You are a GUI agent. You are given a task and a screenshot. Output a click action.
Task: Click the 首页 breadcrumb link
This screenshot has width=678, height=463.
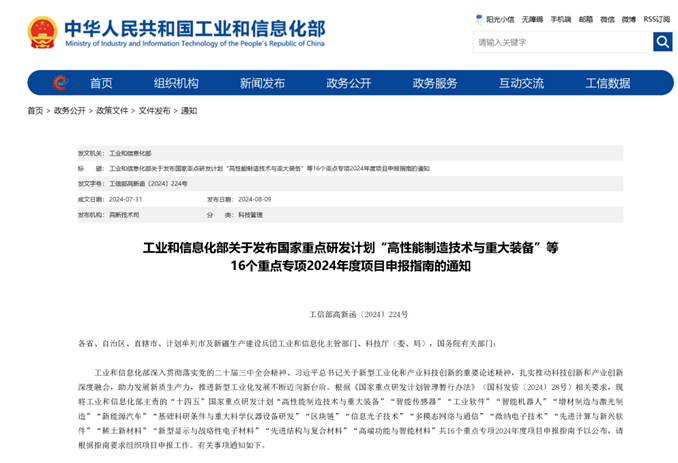(x=35, y=111)
